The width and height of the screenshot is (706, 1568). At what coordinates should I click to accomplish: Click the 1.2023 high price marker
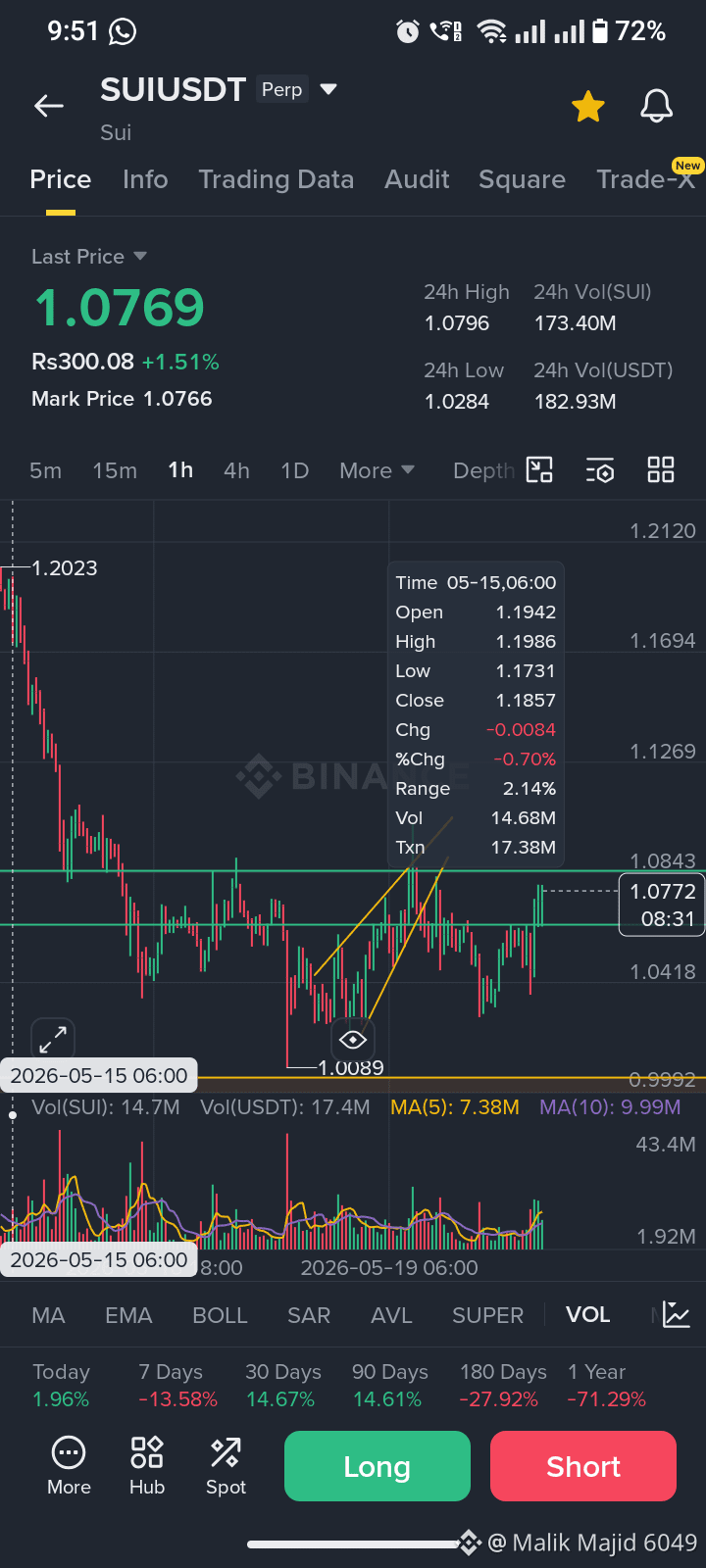65,568
